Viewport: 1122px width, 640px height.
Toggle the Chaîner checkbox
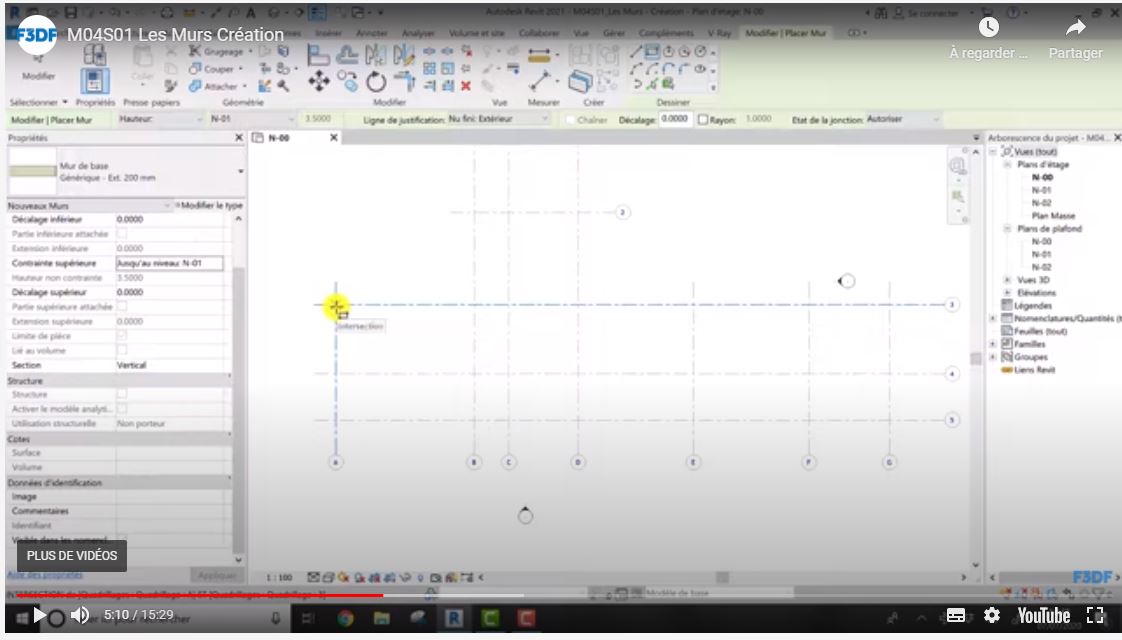tap(570, 120)
